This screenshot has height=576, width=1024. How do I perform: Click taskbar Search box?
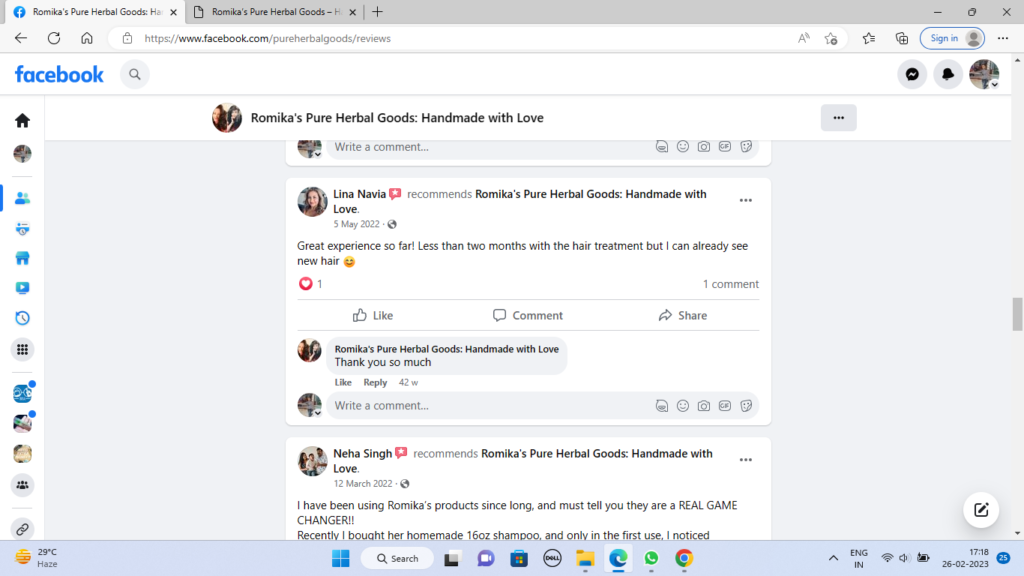click(397, 558)
